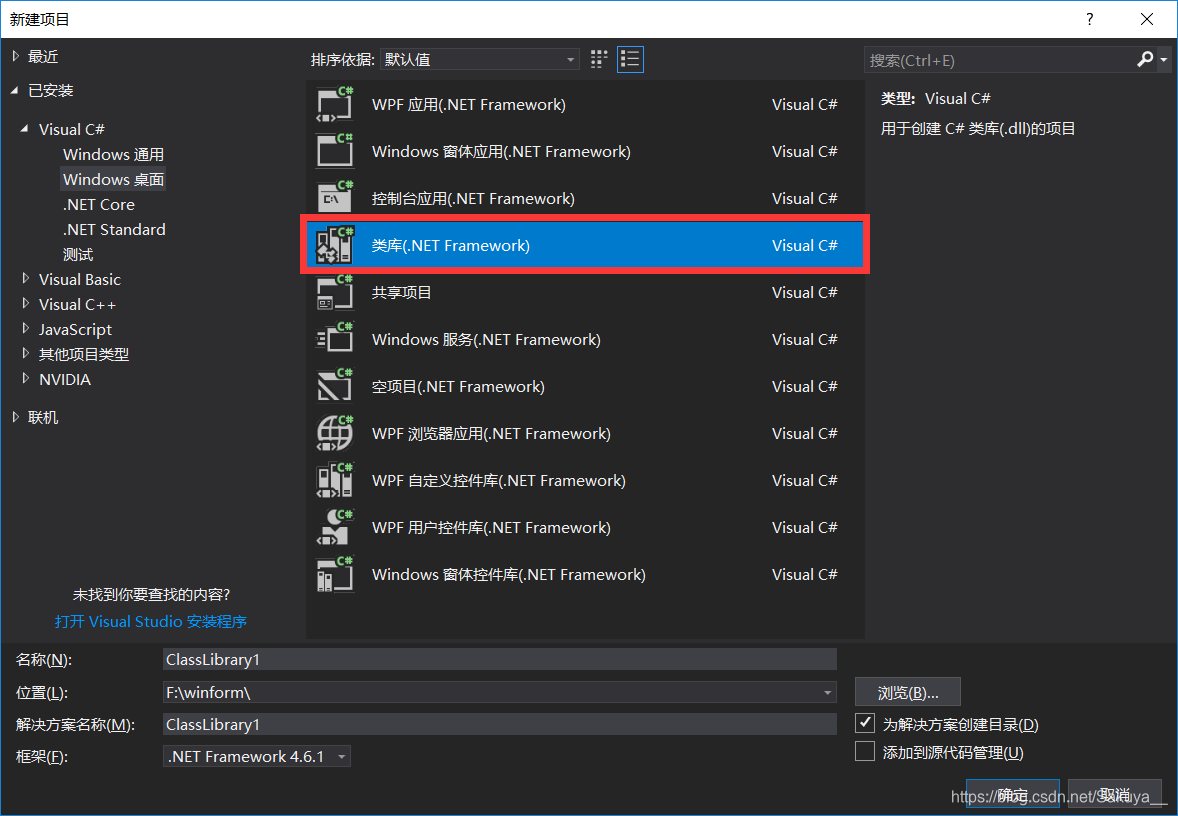This screenshot has width=1178, height=816.
Task: Select .NET Standard category
Action: coord(114,229)
